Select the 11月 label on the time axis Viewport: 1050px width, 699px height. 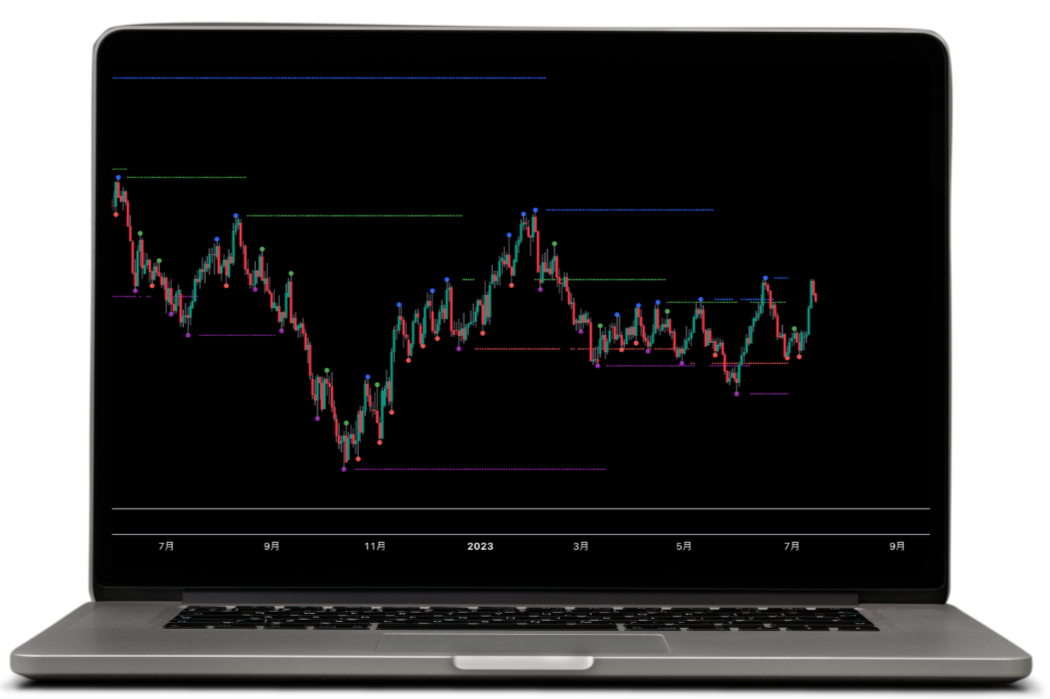point(375,546)
